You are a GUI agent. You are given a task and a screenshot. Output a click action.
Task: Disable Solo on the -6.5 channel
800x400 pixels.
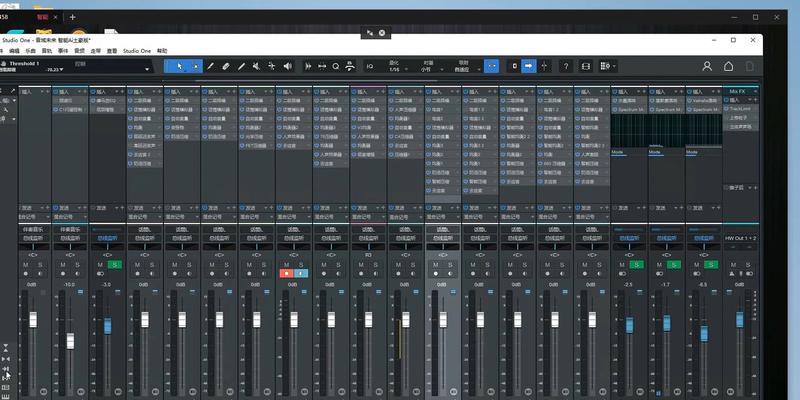711,265
